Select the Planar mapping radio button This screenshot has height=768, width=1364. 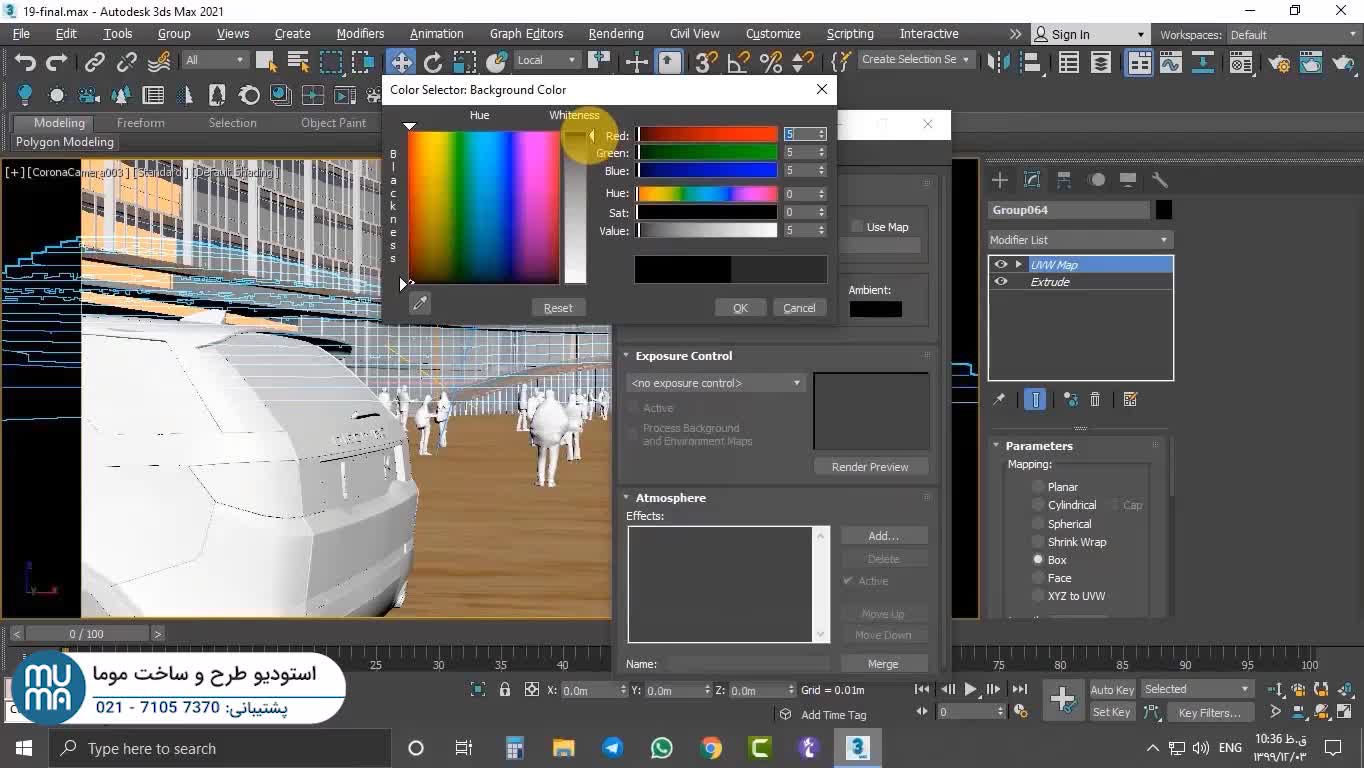click(x=1038, y=487)
